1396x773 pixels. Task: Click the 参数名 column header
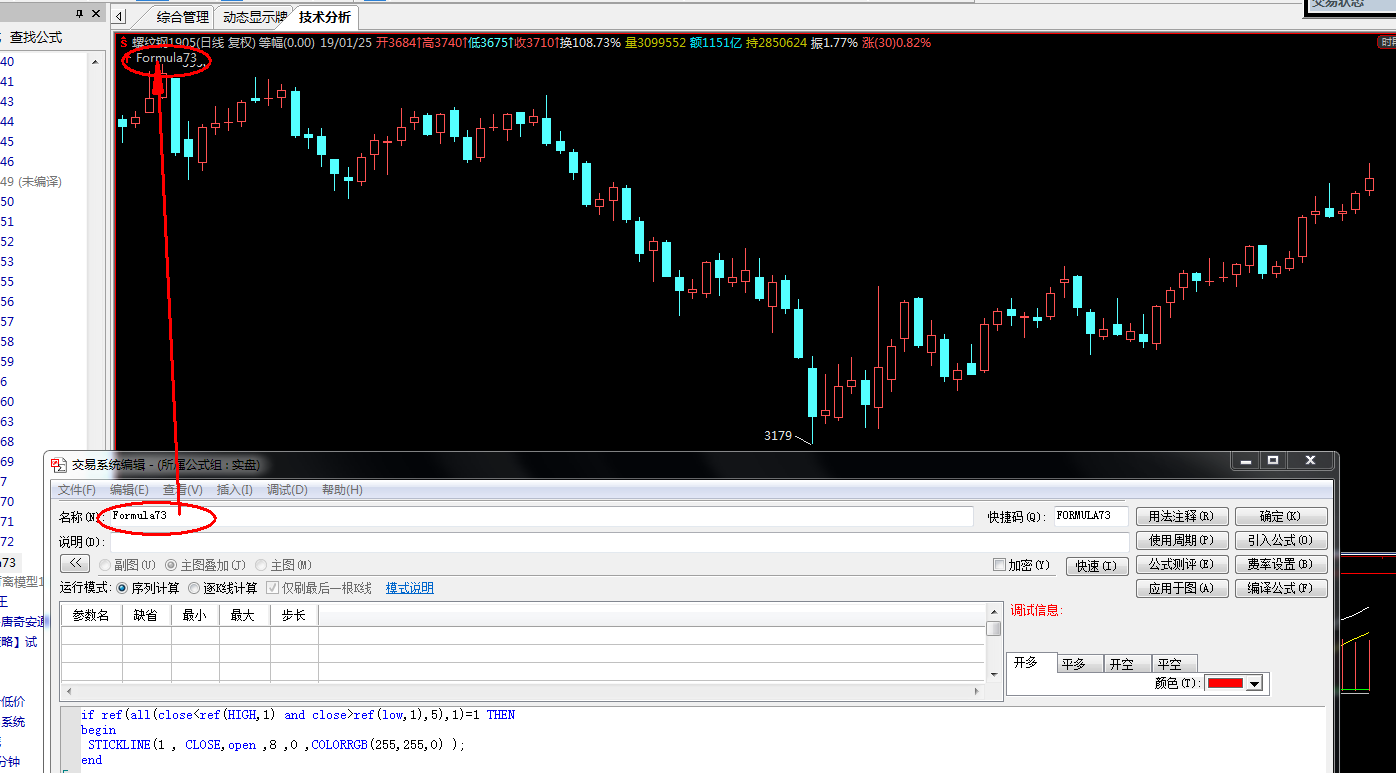[x=92, y=615]
